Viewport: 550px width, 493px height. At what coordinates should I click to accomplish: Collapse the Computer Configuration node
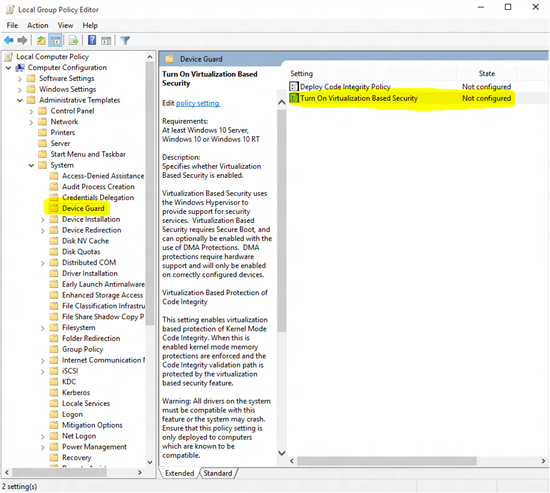[x=8, y=68]
